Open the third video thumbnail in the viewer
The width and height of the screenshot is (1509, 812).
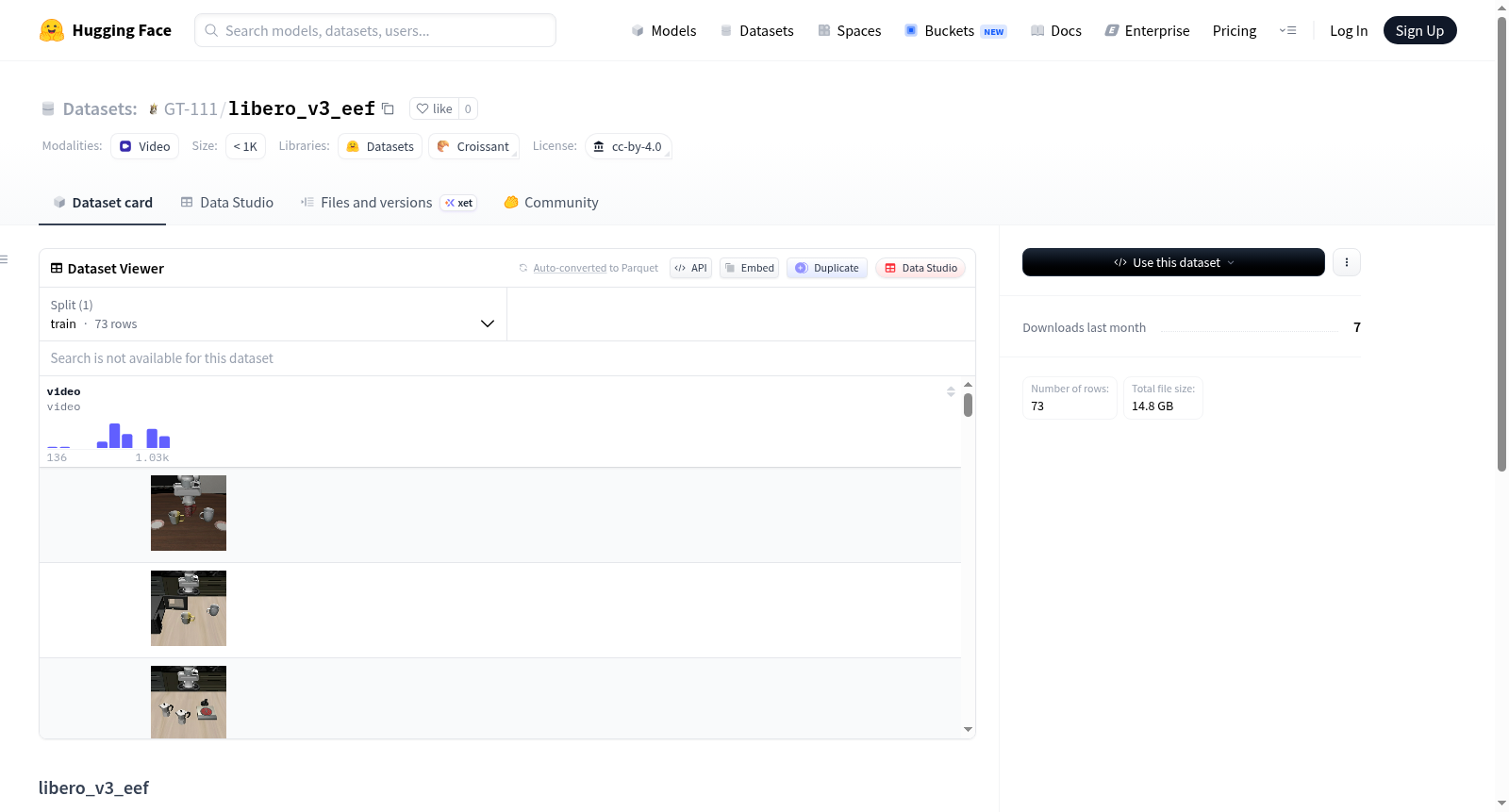coord(189,702)
